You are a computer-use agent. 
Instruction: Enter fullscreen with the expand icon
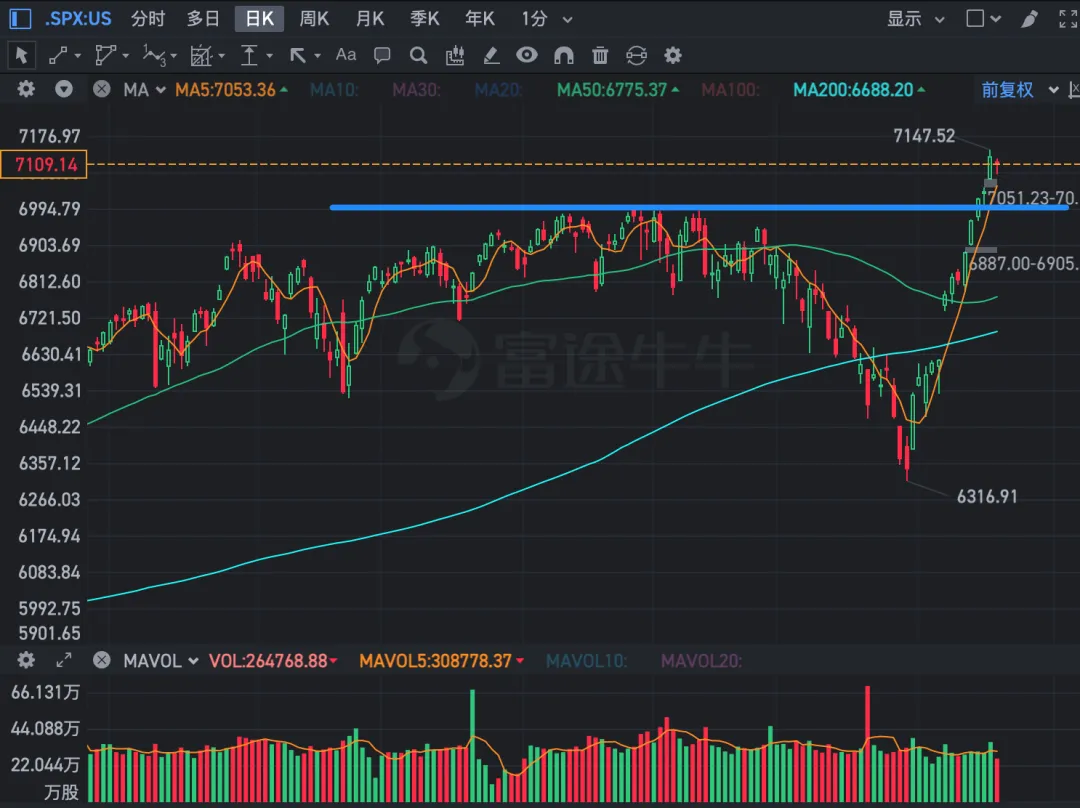(1068, 19)
